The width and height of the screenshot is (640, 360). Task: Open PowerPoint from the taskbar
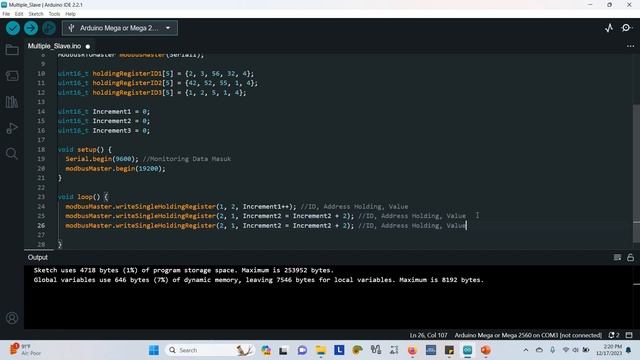click(485, 350)
